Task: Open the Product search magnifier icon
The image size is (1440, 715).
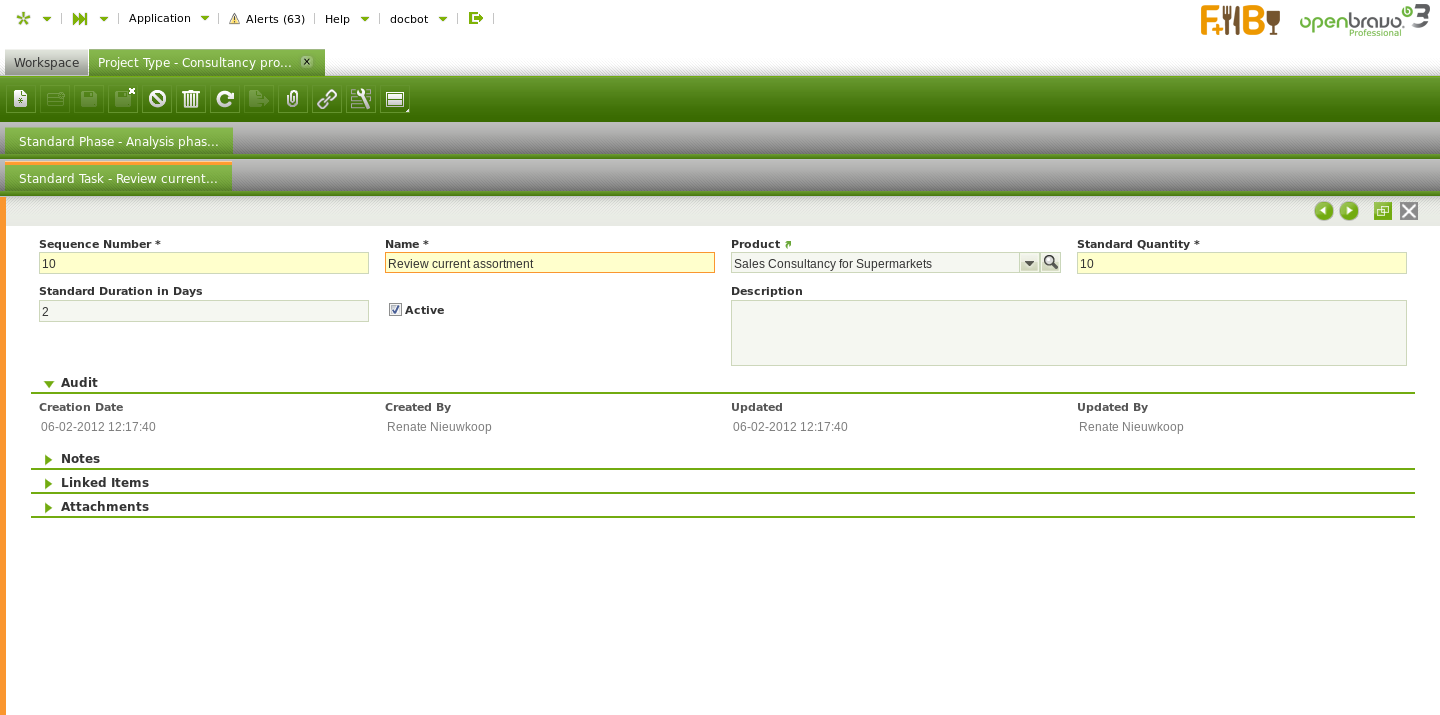Action: (1050, 263)
